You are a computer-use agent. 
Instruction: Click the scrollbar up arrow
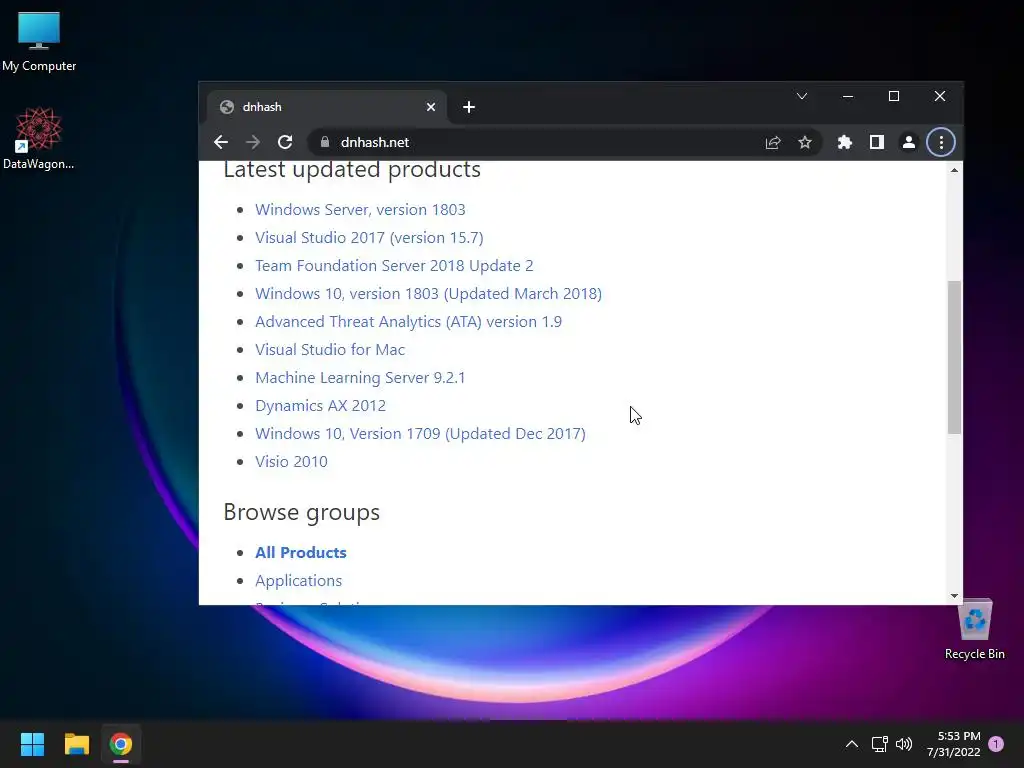pos(954,170)
